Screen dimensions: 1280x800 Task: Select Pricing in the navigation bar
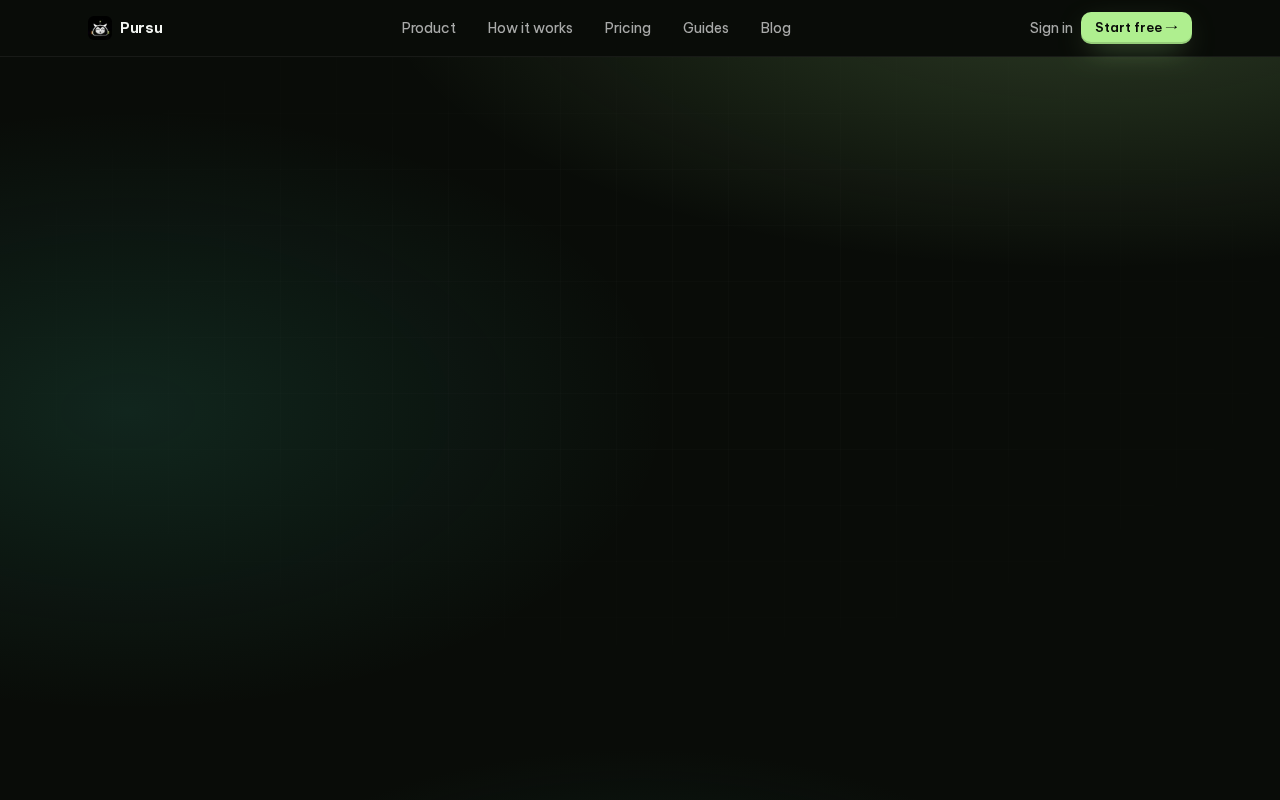628,28
